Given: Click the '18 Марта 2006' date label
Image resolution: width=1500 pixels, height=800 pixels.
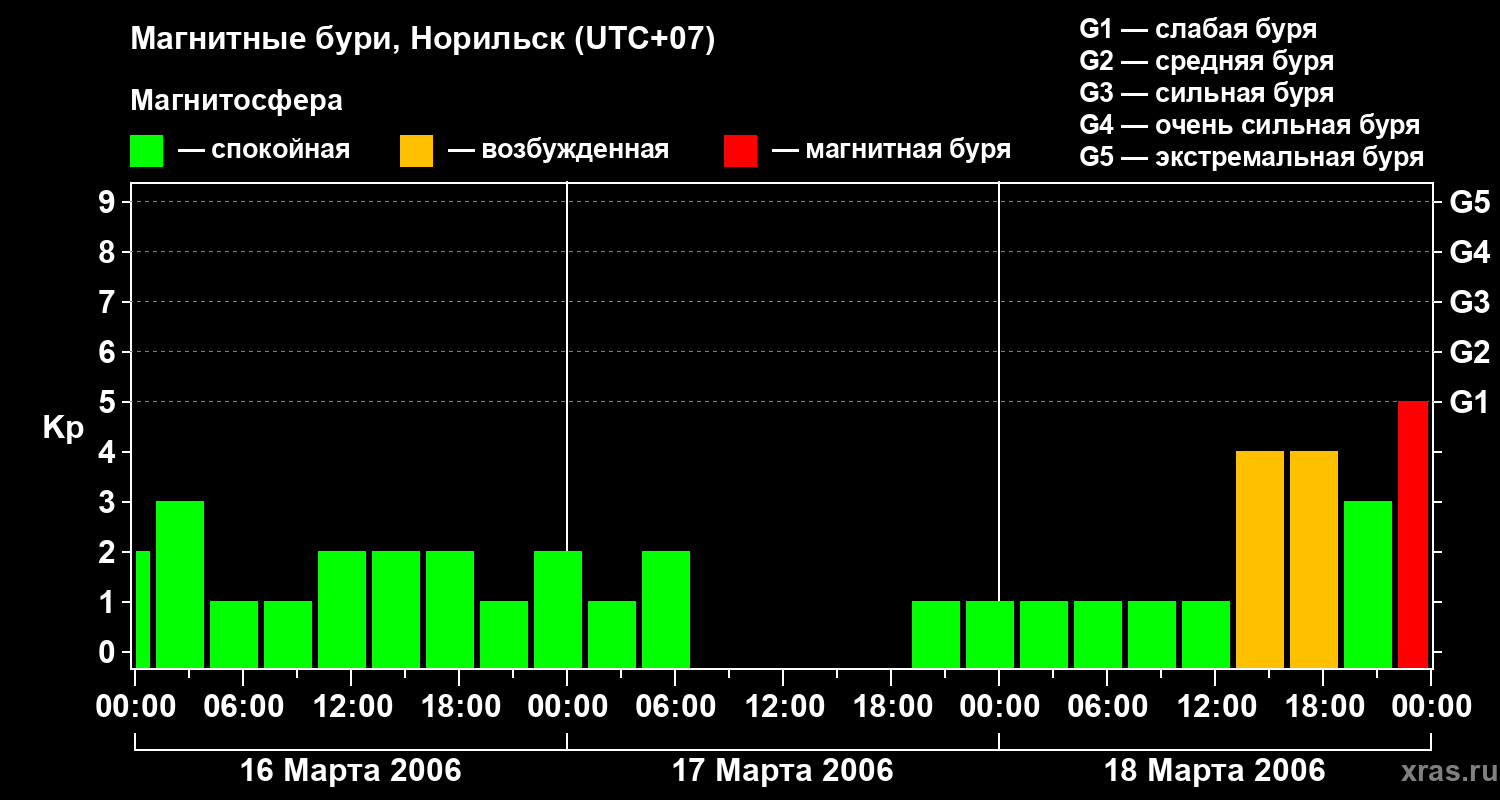Looking at the screenshot, I should (1215, 771).
